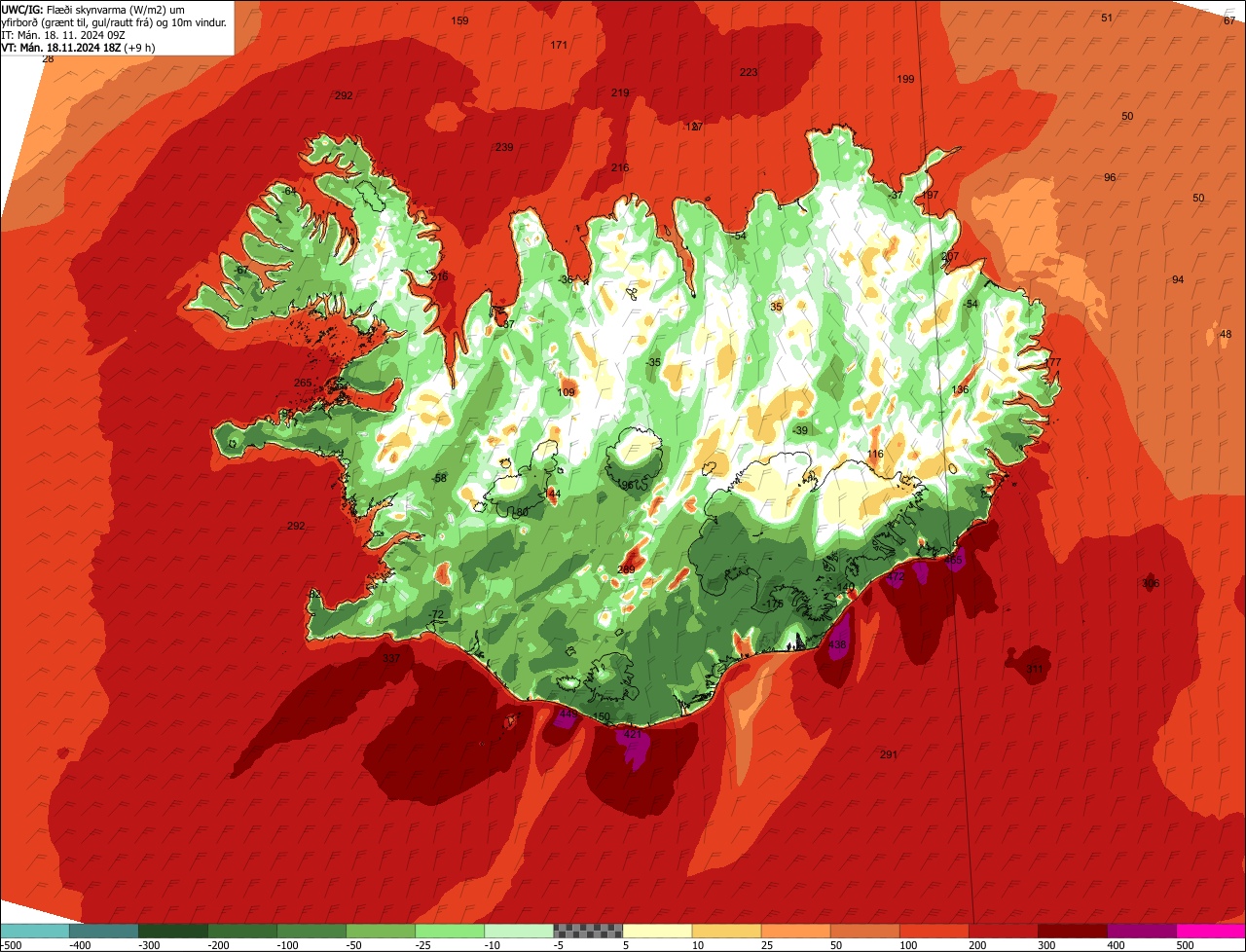This screenshot has width=1246, height=952.
Task: Select the southwest value -72
Action: tap(437, 613)
